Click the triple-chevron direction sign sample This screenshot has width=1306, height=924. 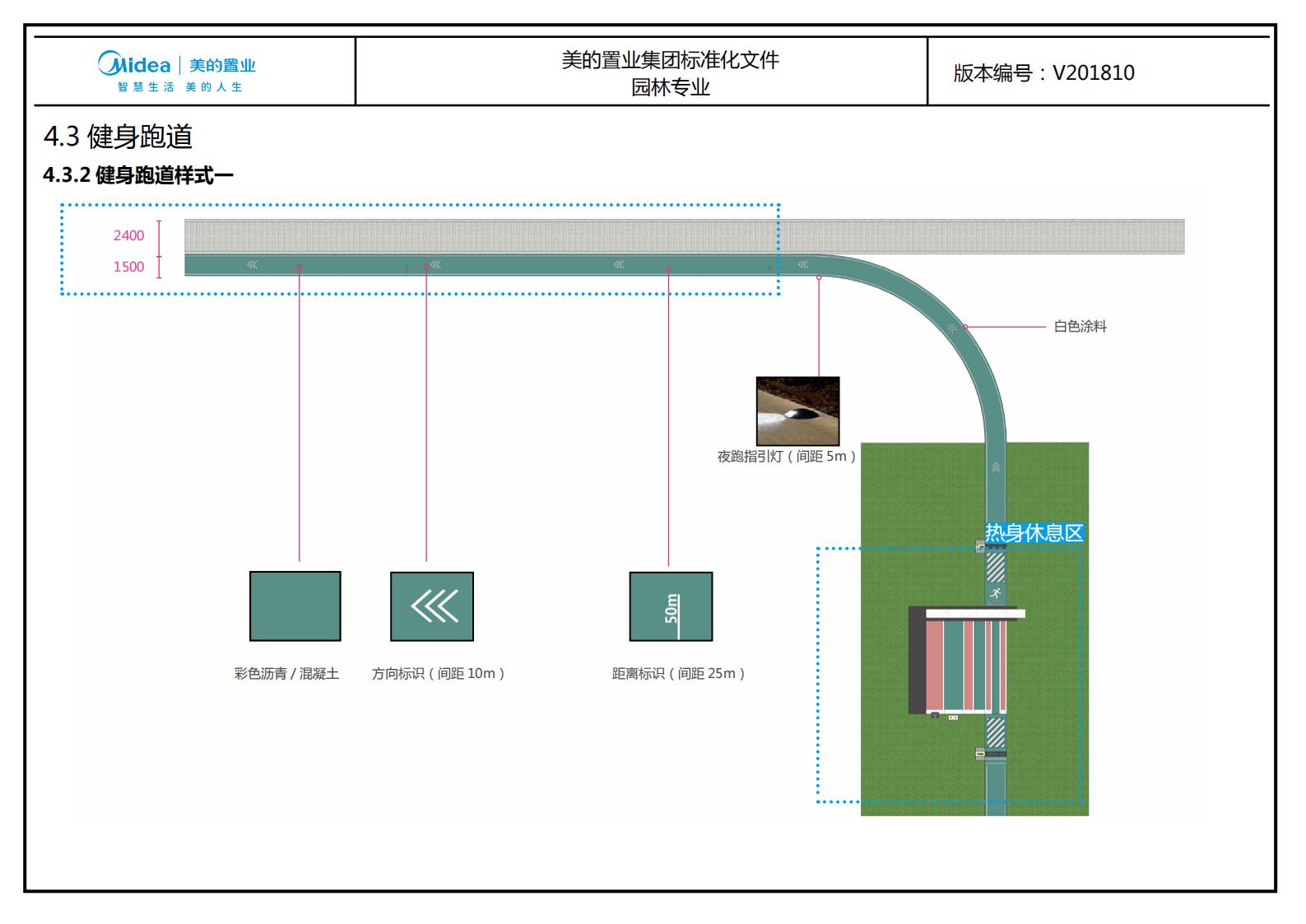tap(432, 606)
